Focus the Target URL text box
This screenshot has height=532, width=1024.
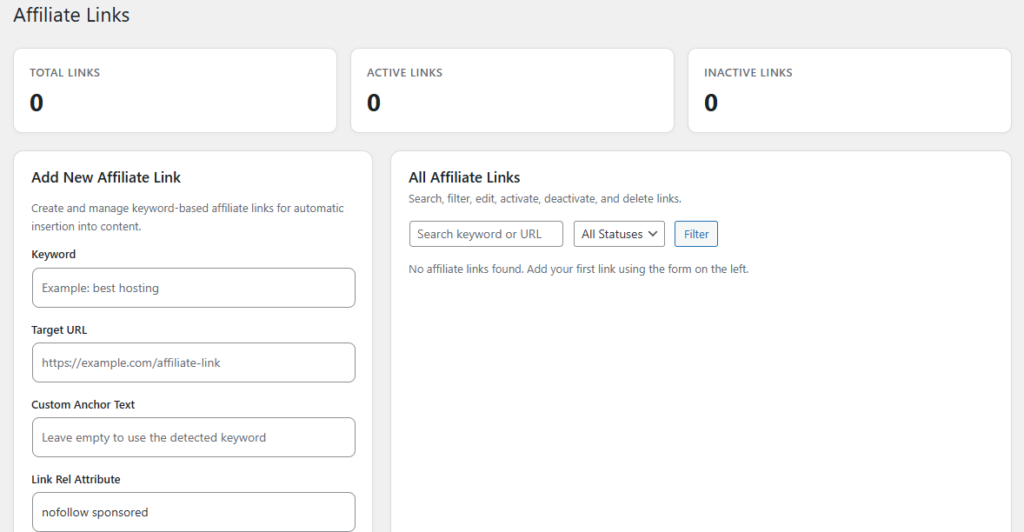(x=193, y=363)
